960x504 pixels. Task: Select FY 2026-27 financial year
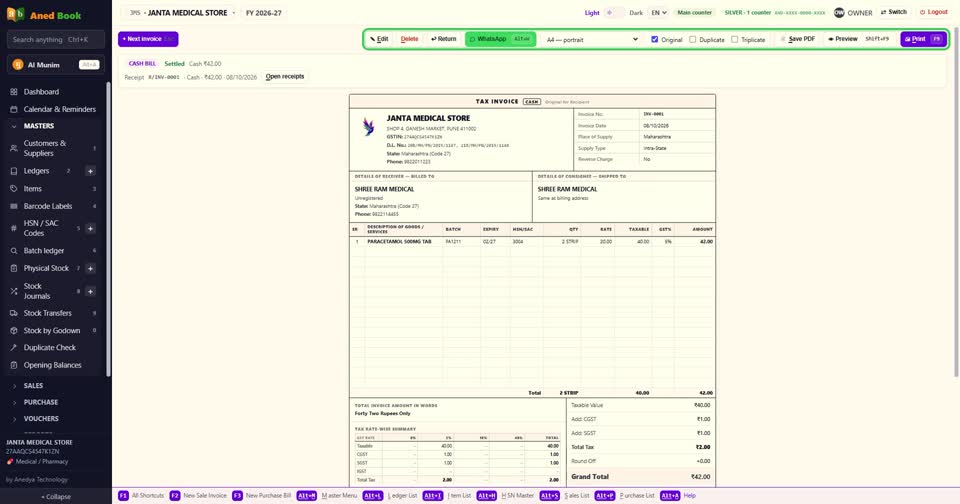(264, 12)
